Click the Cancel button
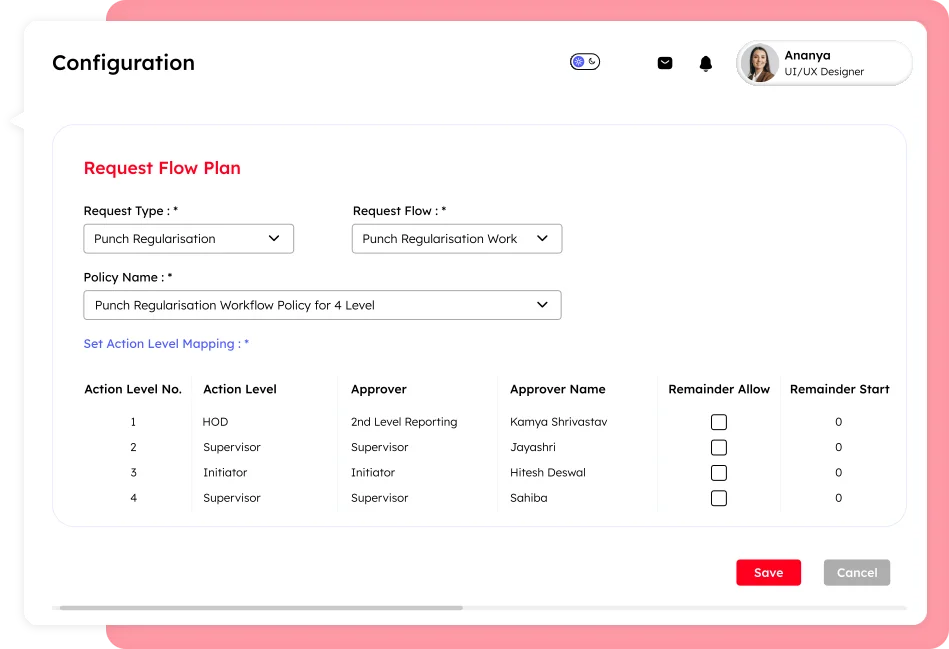 tap(856, 572)
